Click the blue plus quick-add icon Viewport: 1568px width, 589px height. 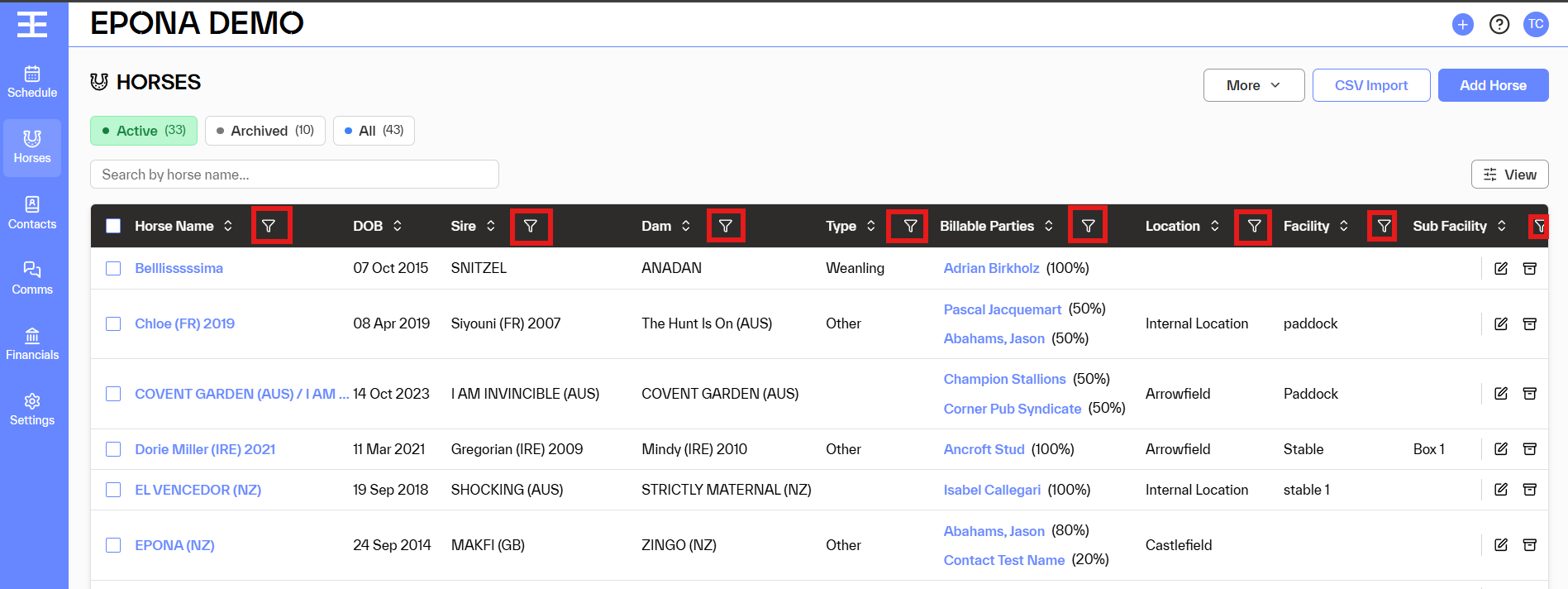click(x=1462, y=25)
